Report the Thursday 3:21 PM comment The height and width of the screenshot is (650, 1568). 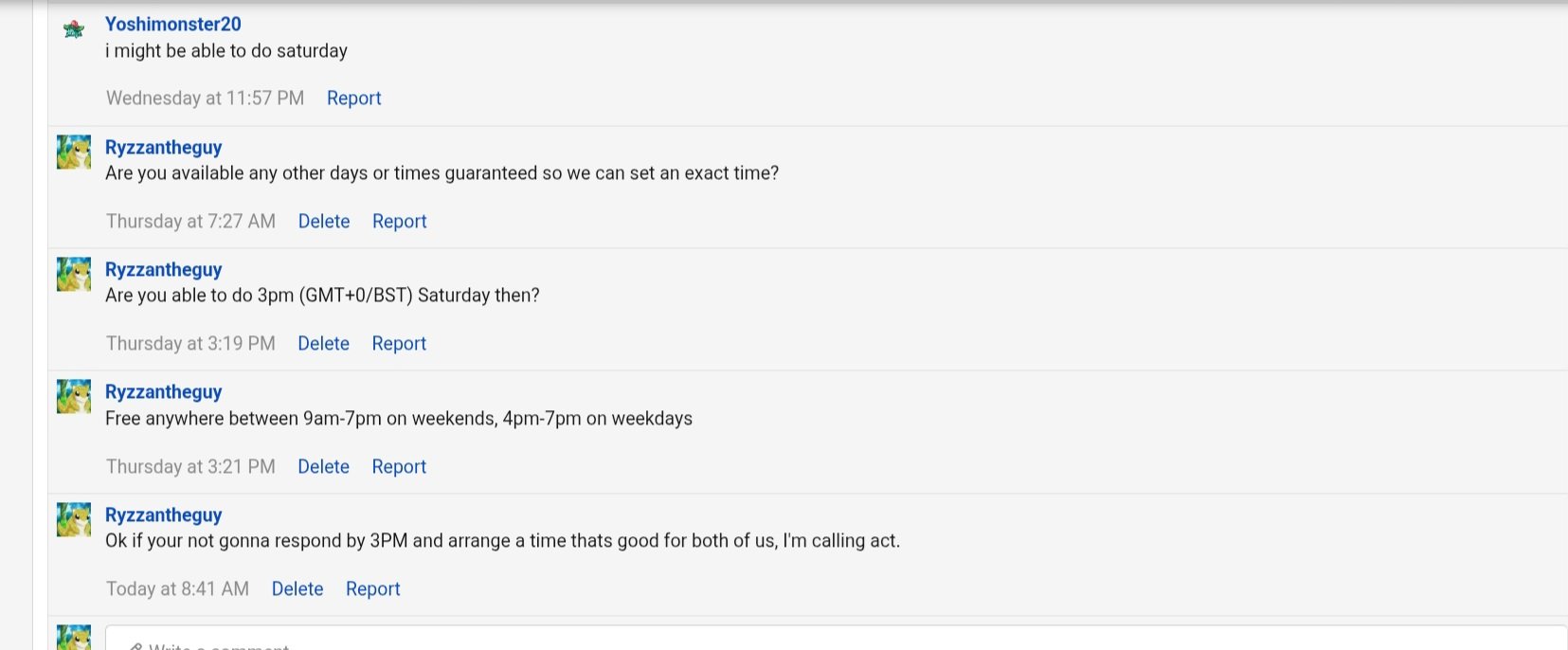click(x=399, y=466)
